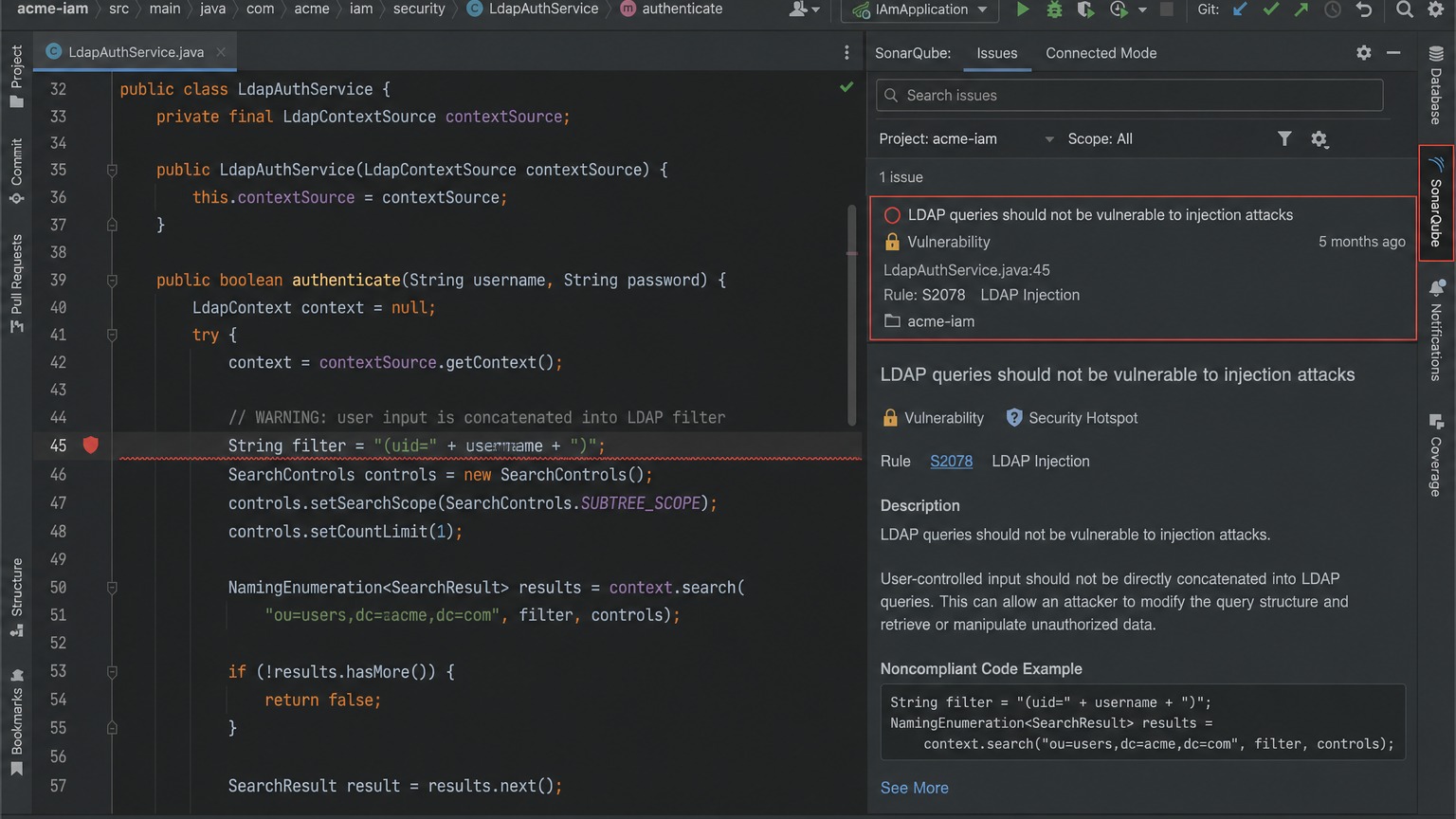Select the LDAP injection issue in list
This screenshot has height=819, width=1456.
pos(1143,267)
